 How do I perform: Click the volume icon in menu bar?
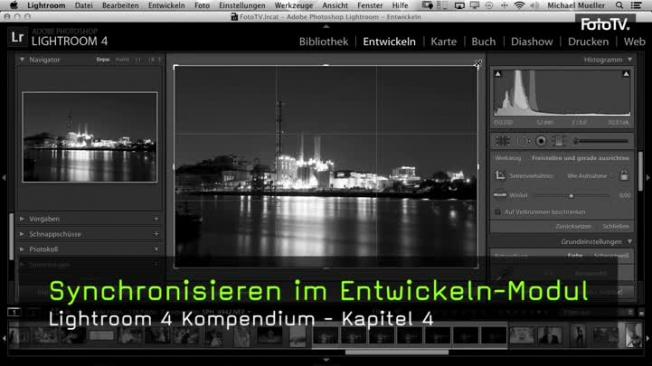pyautogui.click(x=535, y=5)
